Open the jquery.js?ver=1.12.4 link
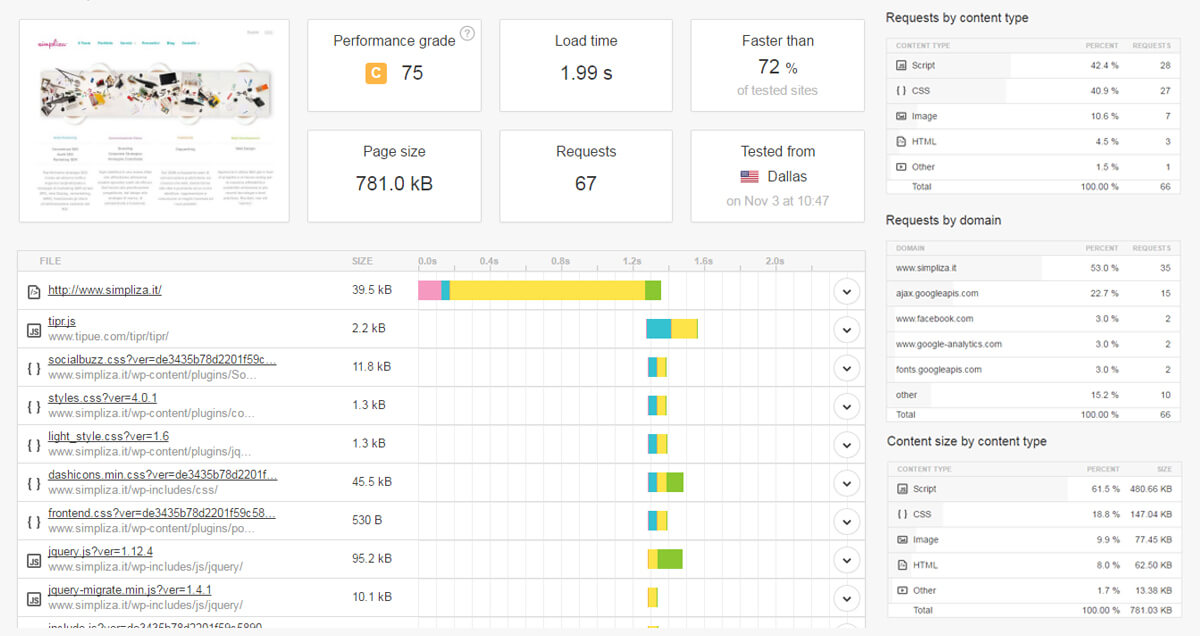 [x=100, y=550]
